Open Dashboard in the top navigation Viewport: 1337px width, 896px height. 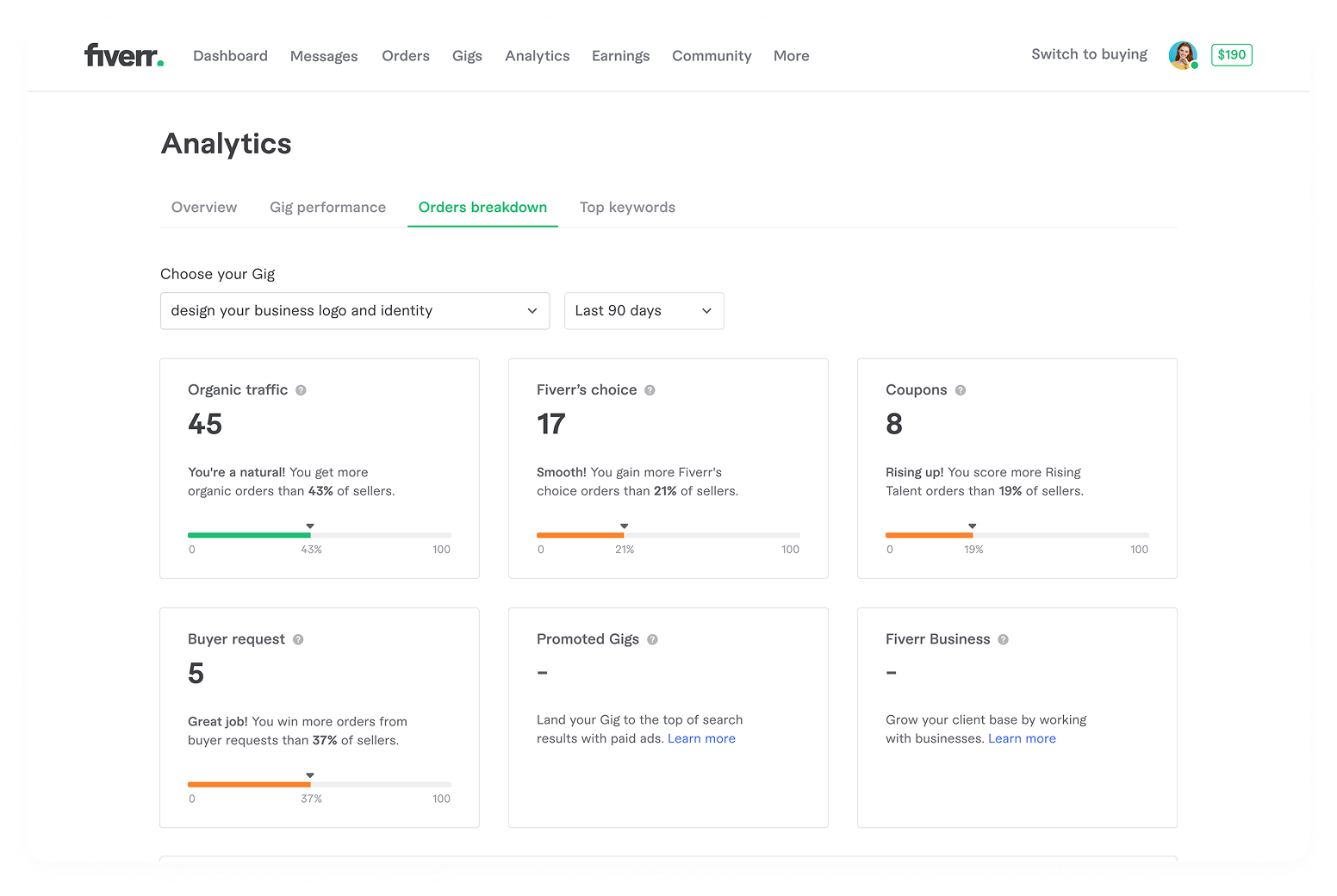point(230,56)
